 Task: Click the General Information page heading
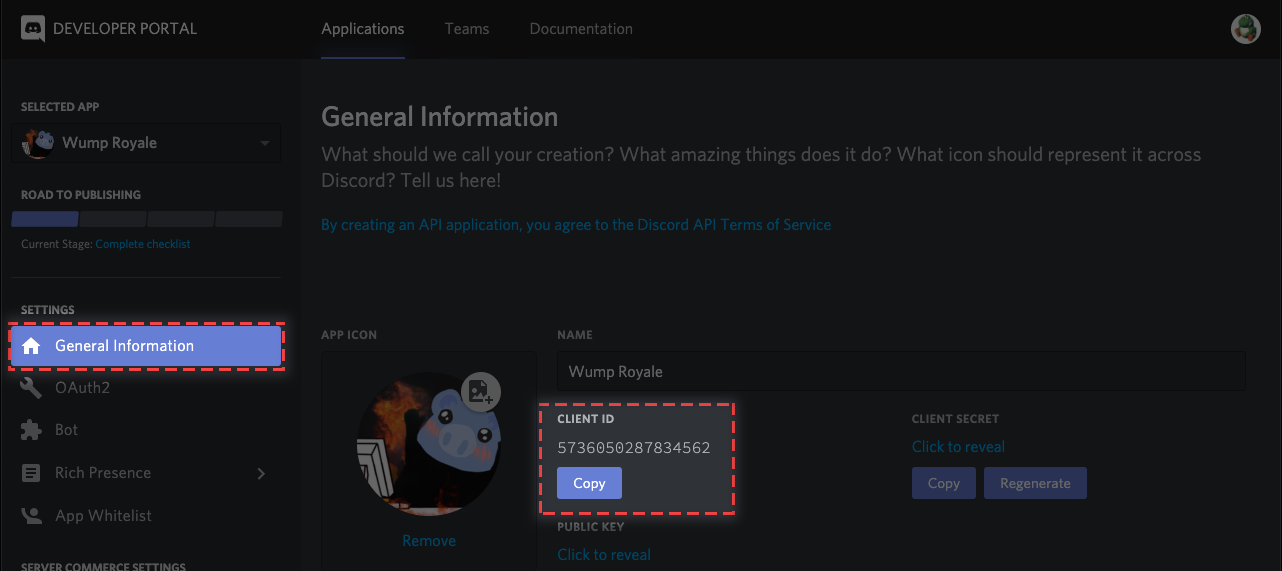[440, 117]
